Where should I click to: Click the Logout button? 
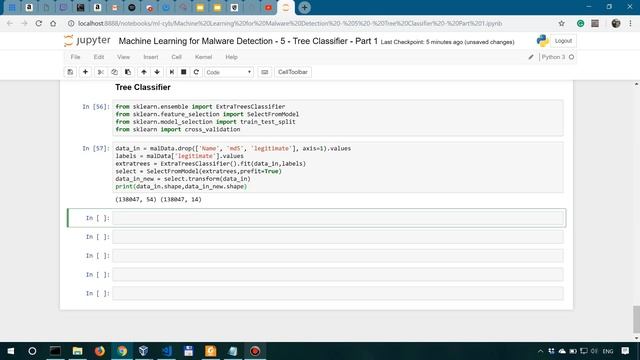pos(563,41)
